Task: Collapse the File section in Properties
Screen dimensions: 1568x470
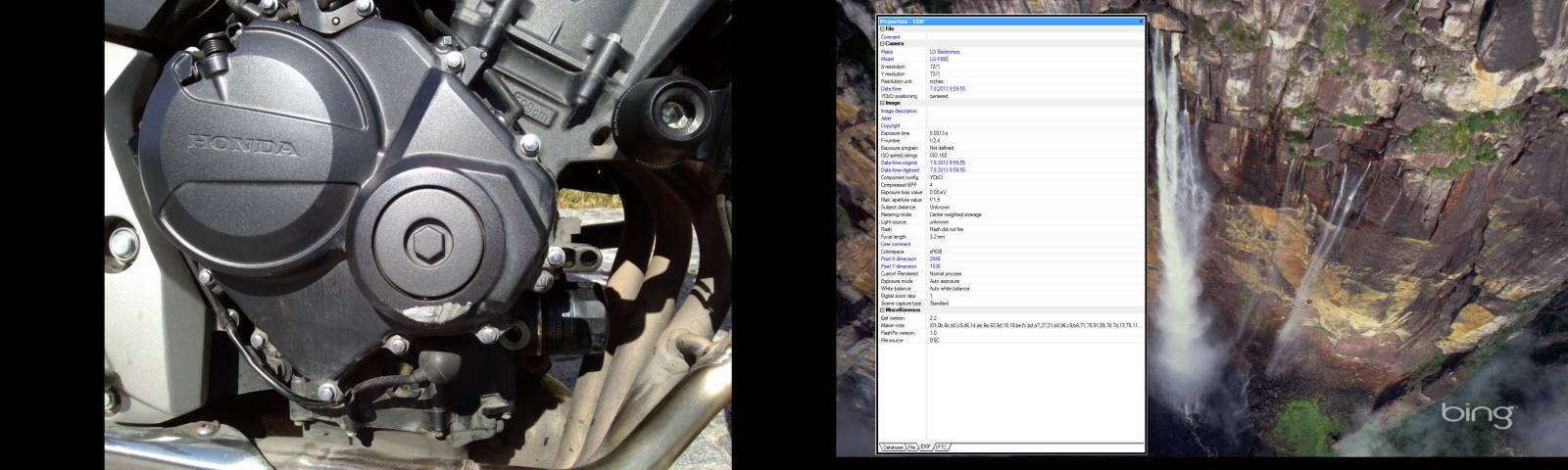Action: pyautogui.click(x=882, y=29)
